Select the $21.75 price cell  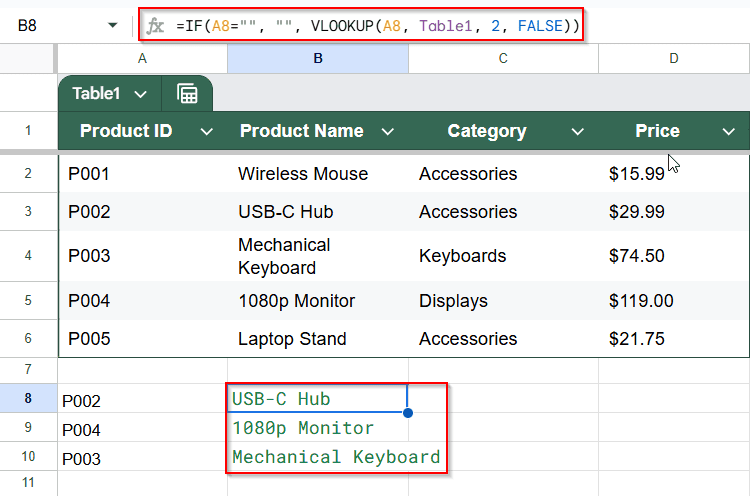674,339
